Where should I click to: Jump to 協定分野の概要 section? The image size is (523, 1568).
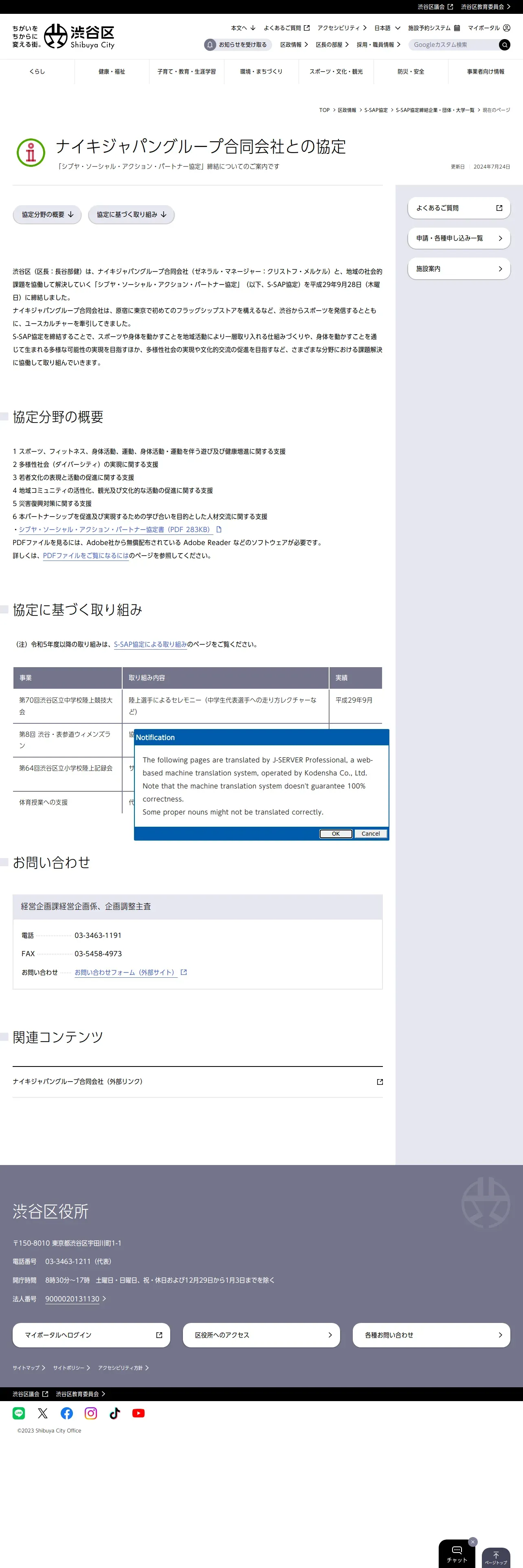pos(48,215)
